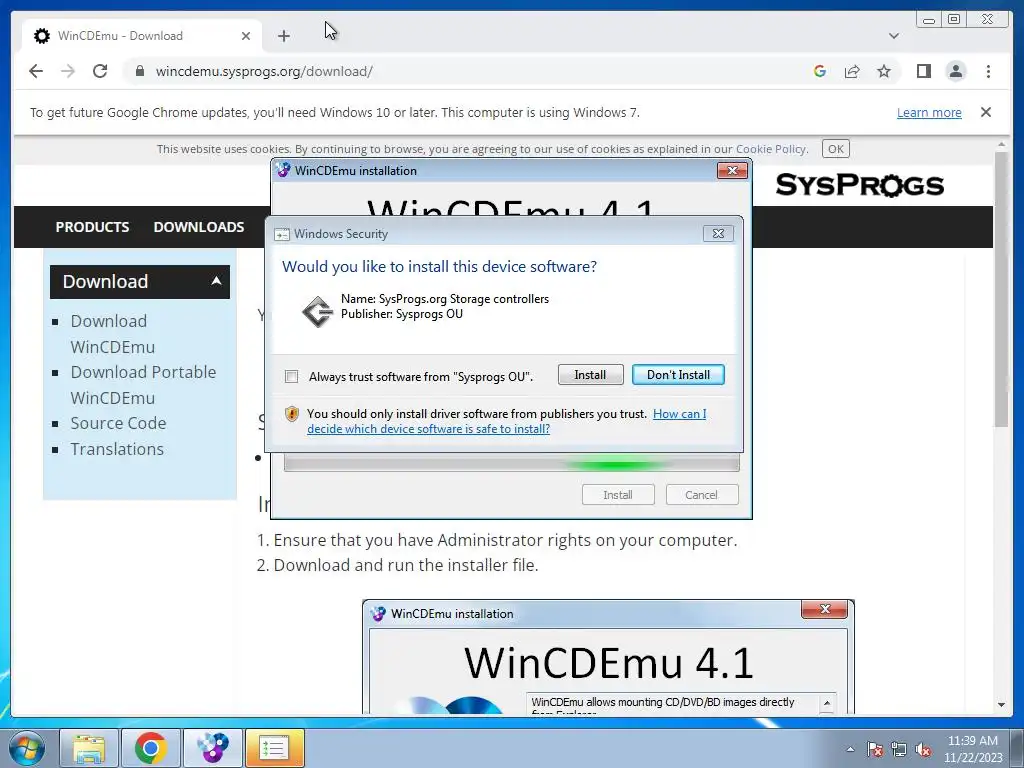Click the page vertical scrollbar thumb
The height and width of the screenshot is (768, 1024).
pyautogui.click(x=1001, y=289)
